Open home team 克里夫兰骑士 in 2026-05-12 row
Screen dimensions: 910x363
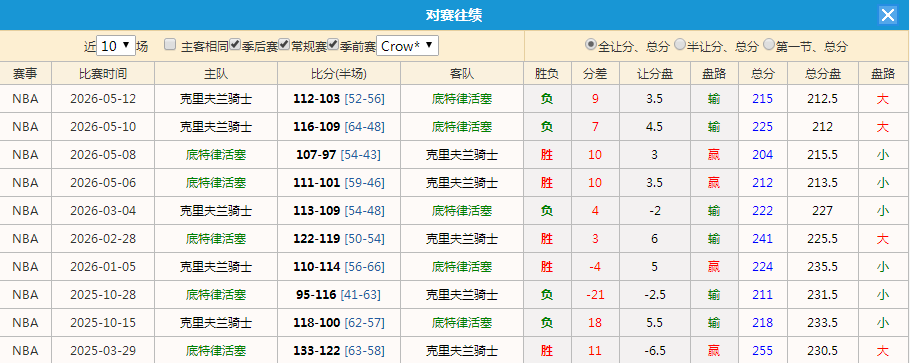click(x=216, y=99)
